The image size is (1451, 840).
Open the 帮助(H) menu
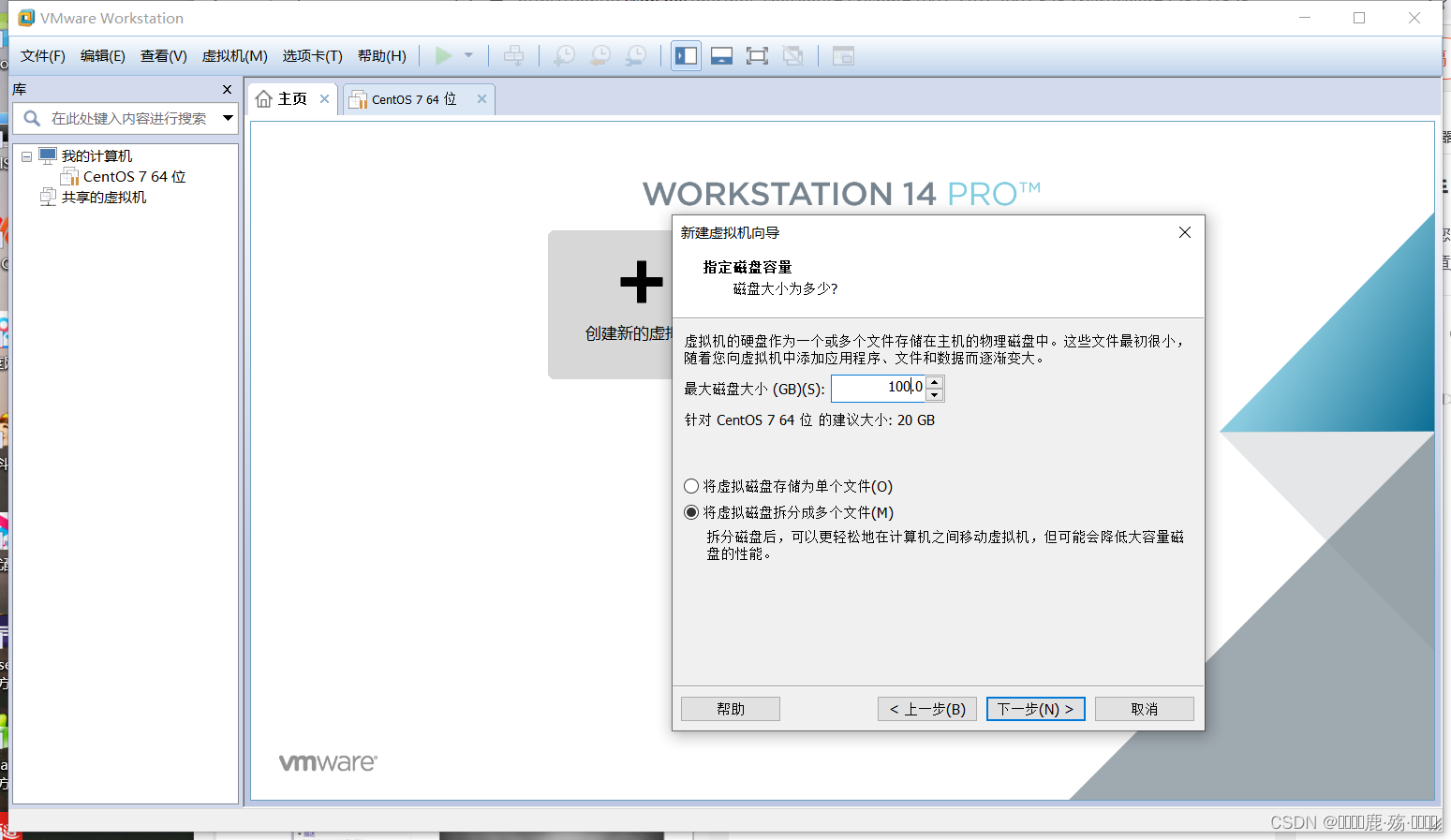pos(382,56)
